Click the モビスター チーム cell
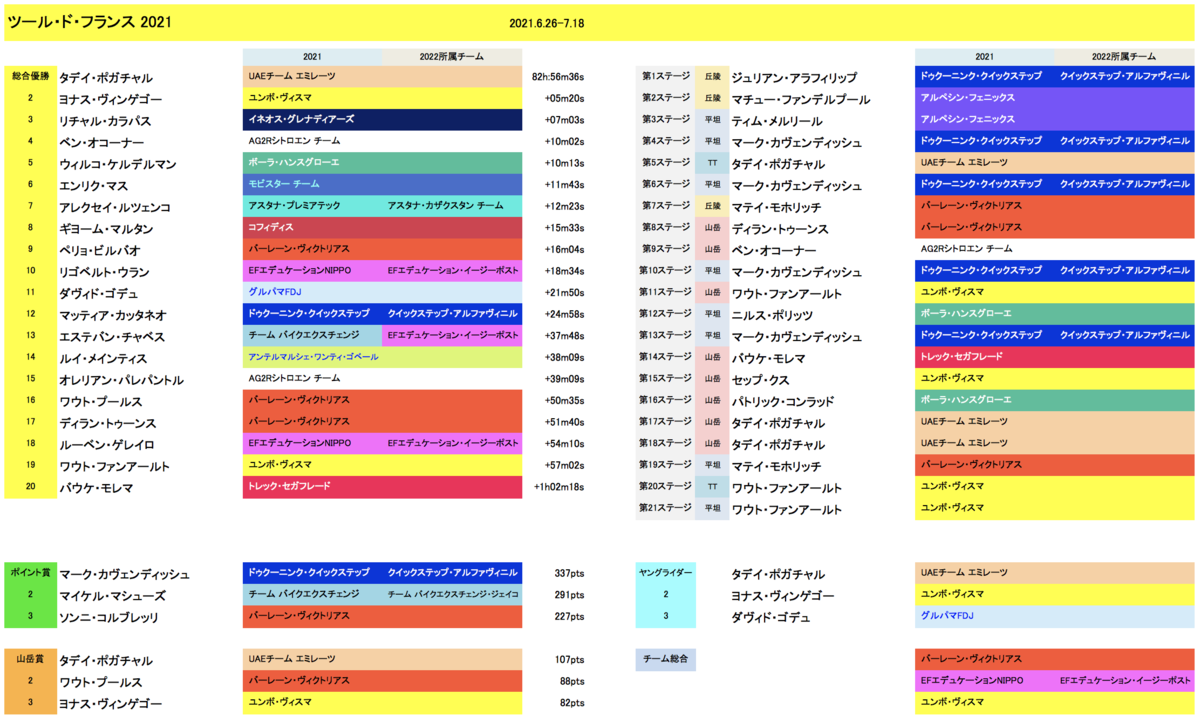1200x722 pixels. pyautogui.click(x=382, y=184)
